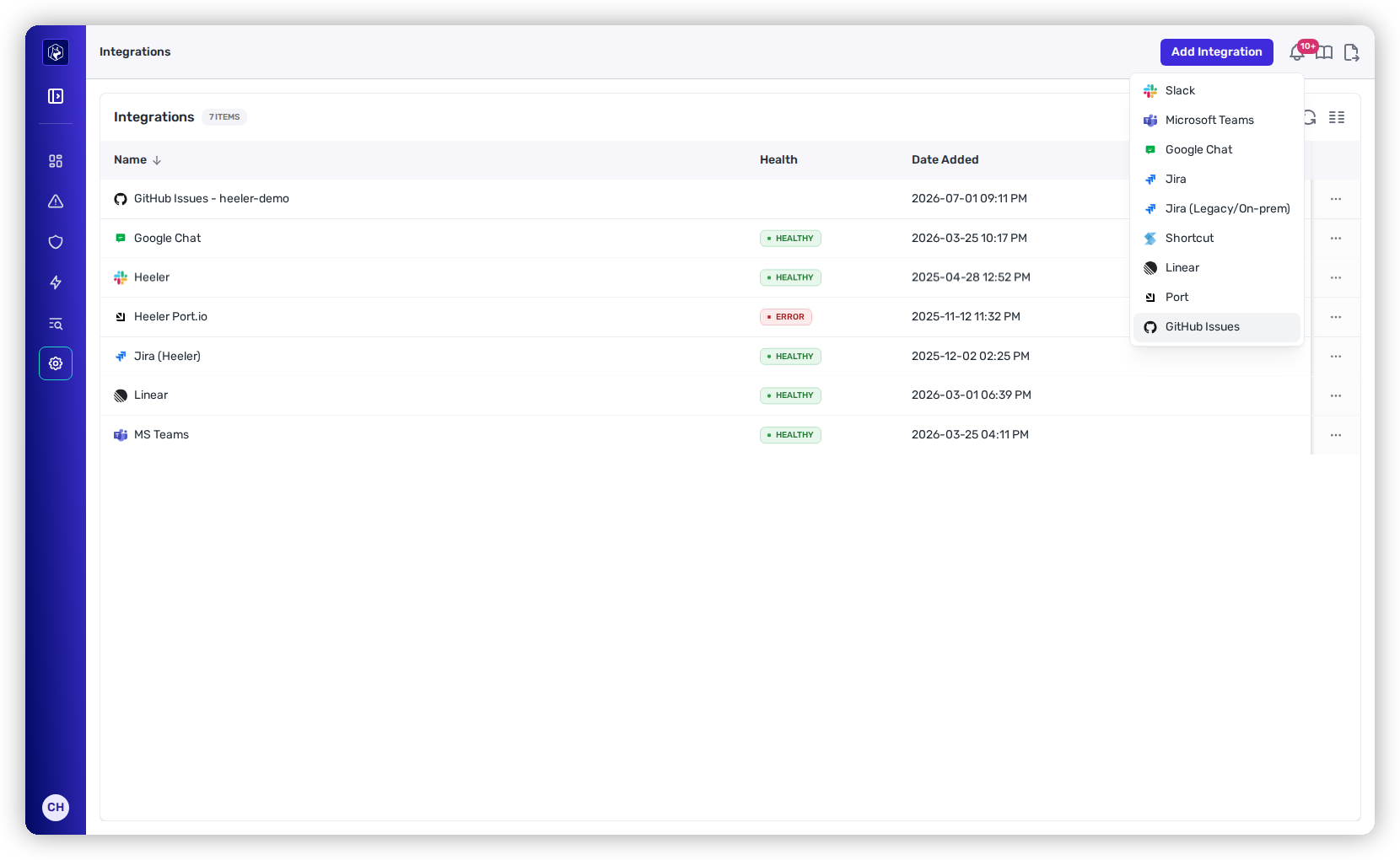
Task: Click the HEALTHY badge for MS Teams
Action: (790, 435)
